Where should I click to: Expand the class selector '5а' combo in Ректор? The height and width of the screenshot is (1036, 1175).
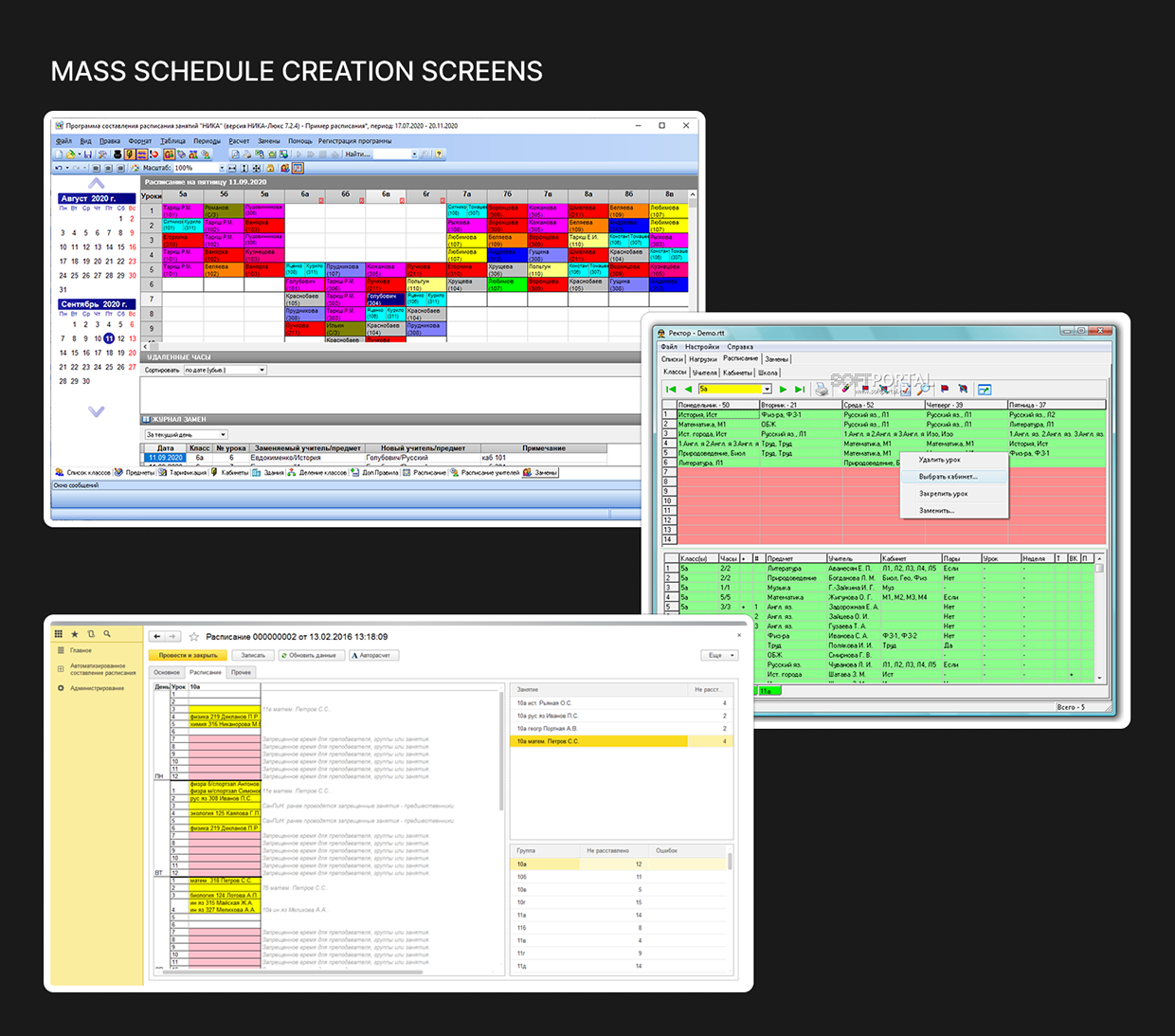click(766, 389)
